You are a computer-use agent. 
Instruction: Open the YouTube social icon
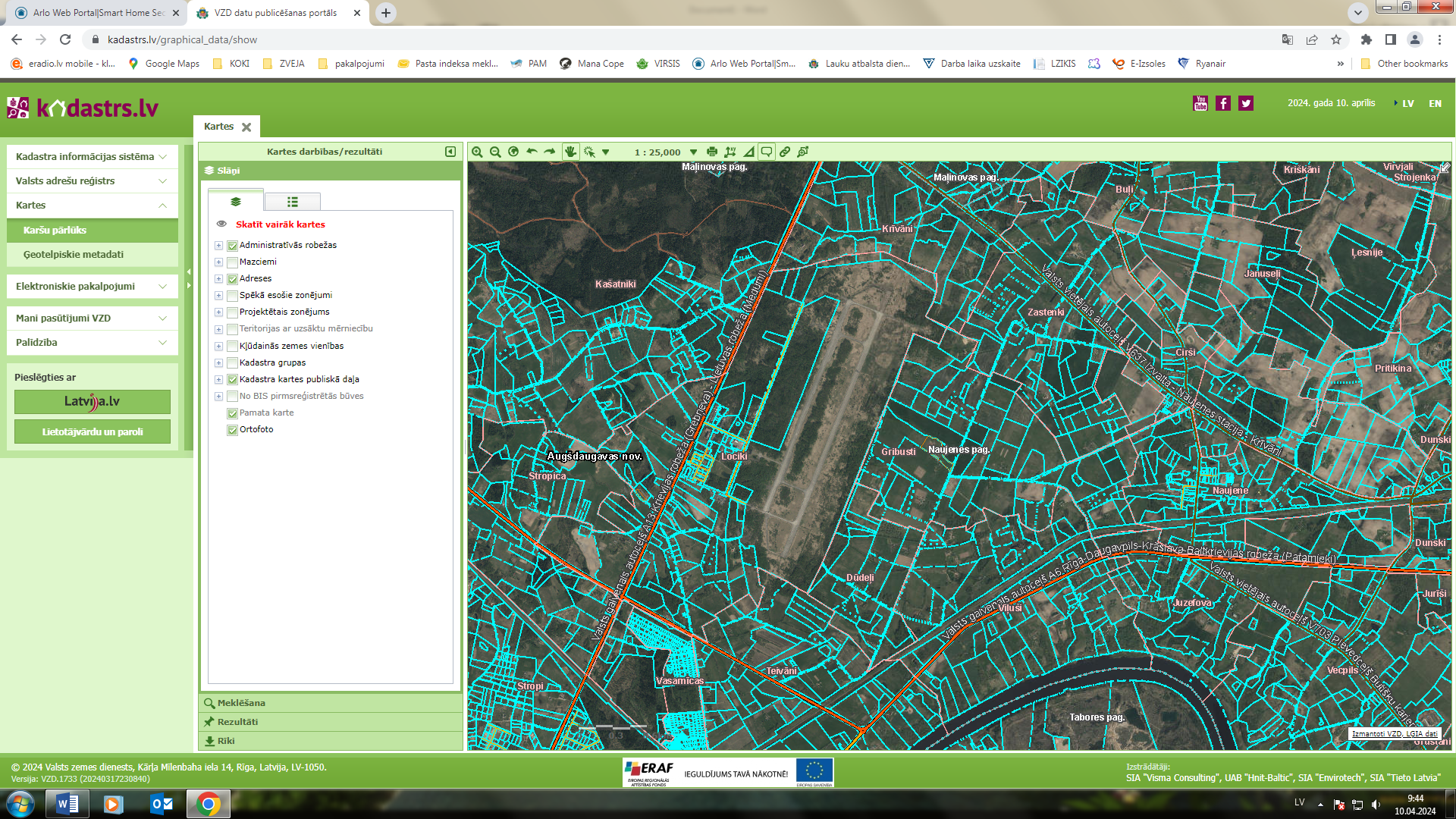coord(1200,103)
